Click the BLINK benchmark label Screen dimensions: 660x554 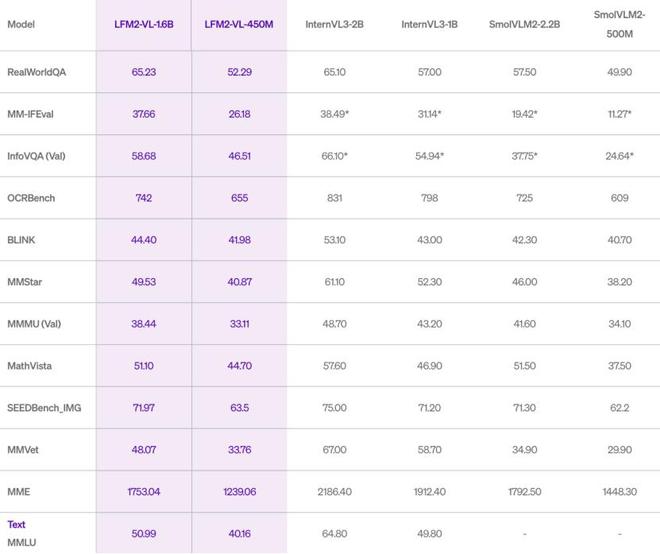pyautogui.click(x=21, y=240)
